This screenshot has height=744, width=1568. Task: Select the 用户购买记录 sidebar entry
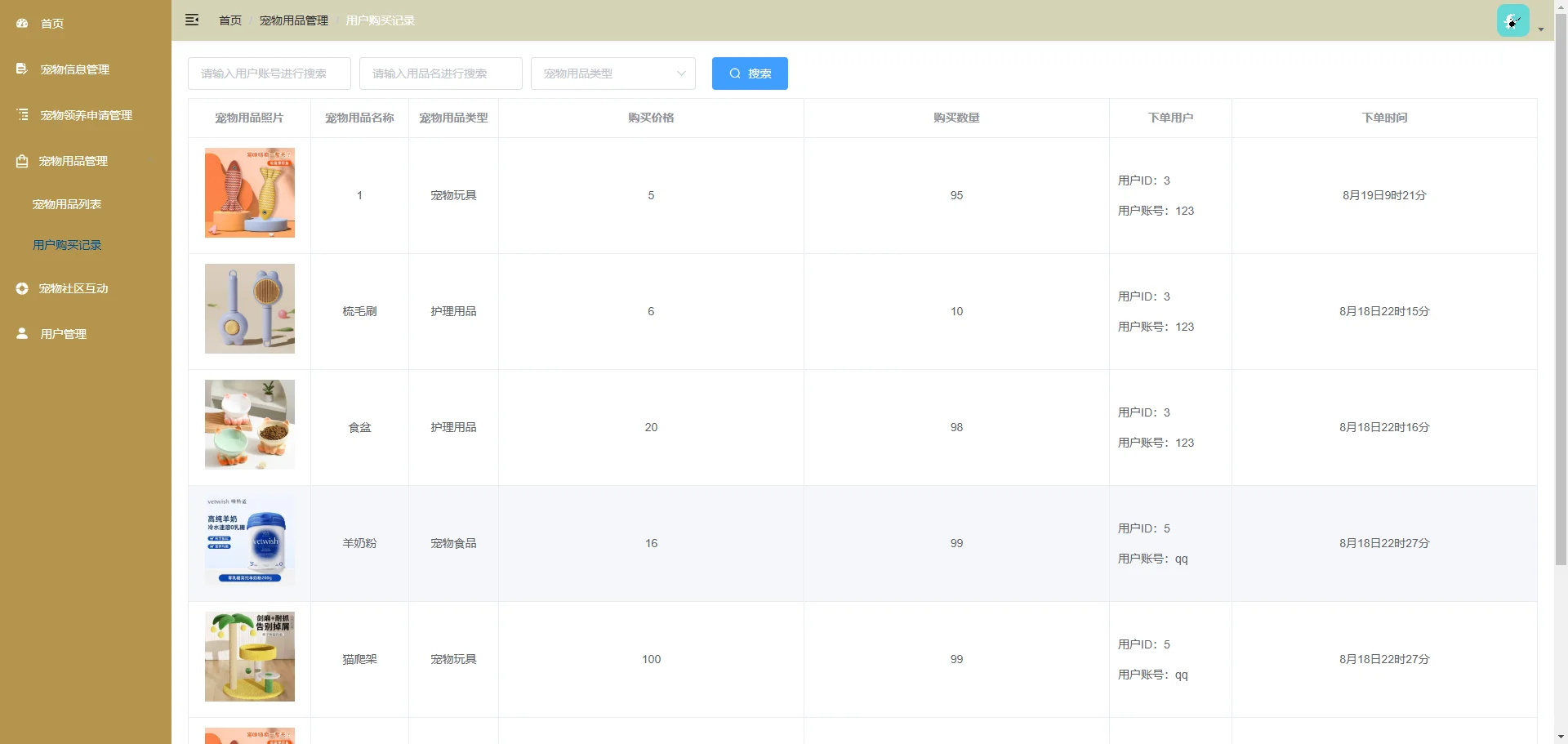click(x=67, y=244)
